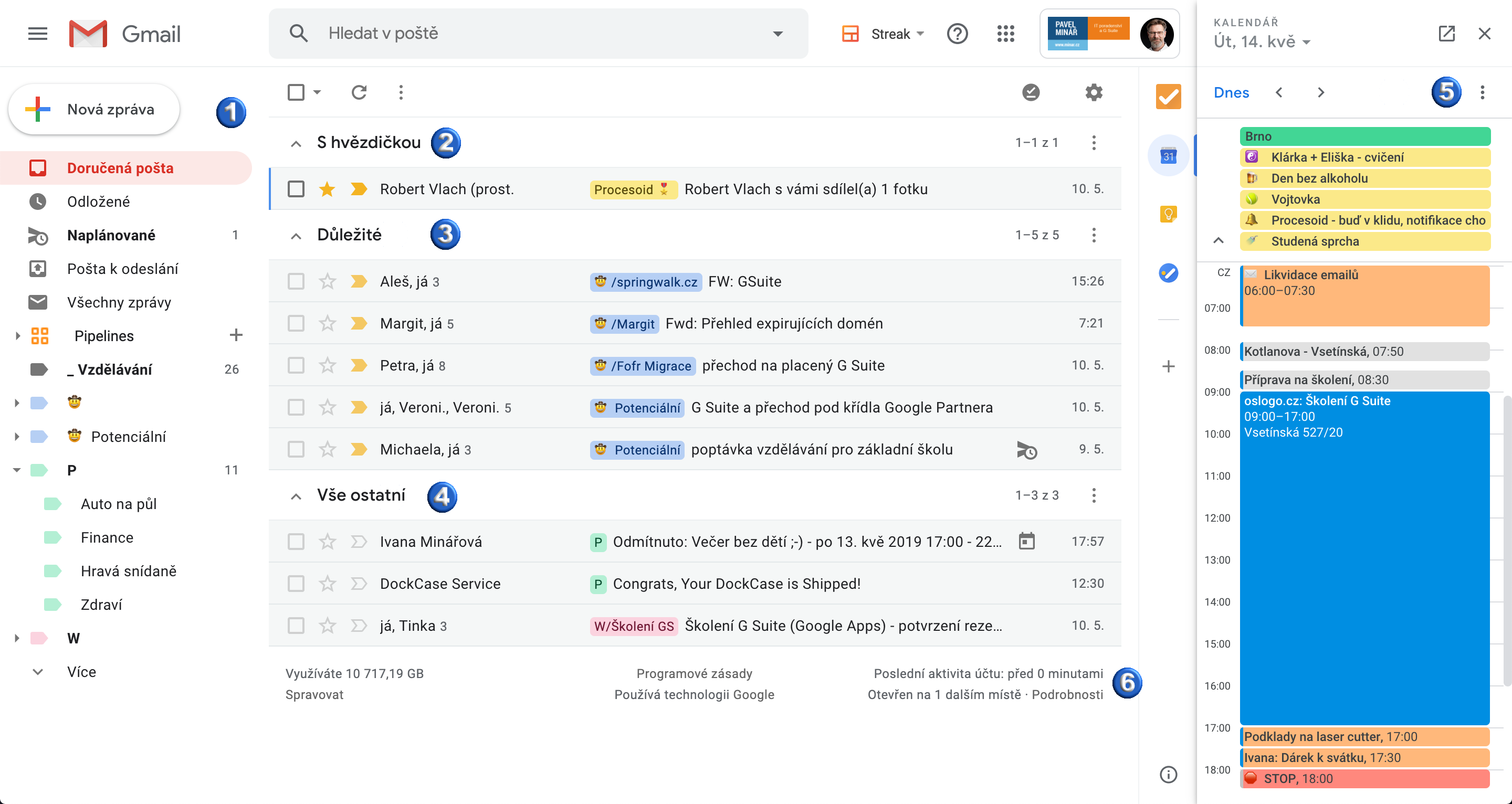Image resolution: width=1512 pixels, height=804 pixels.
Task: Open the orange checkbox add-on in side panel
Action: pos(1168,96)
